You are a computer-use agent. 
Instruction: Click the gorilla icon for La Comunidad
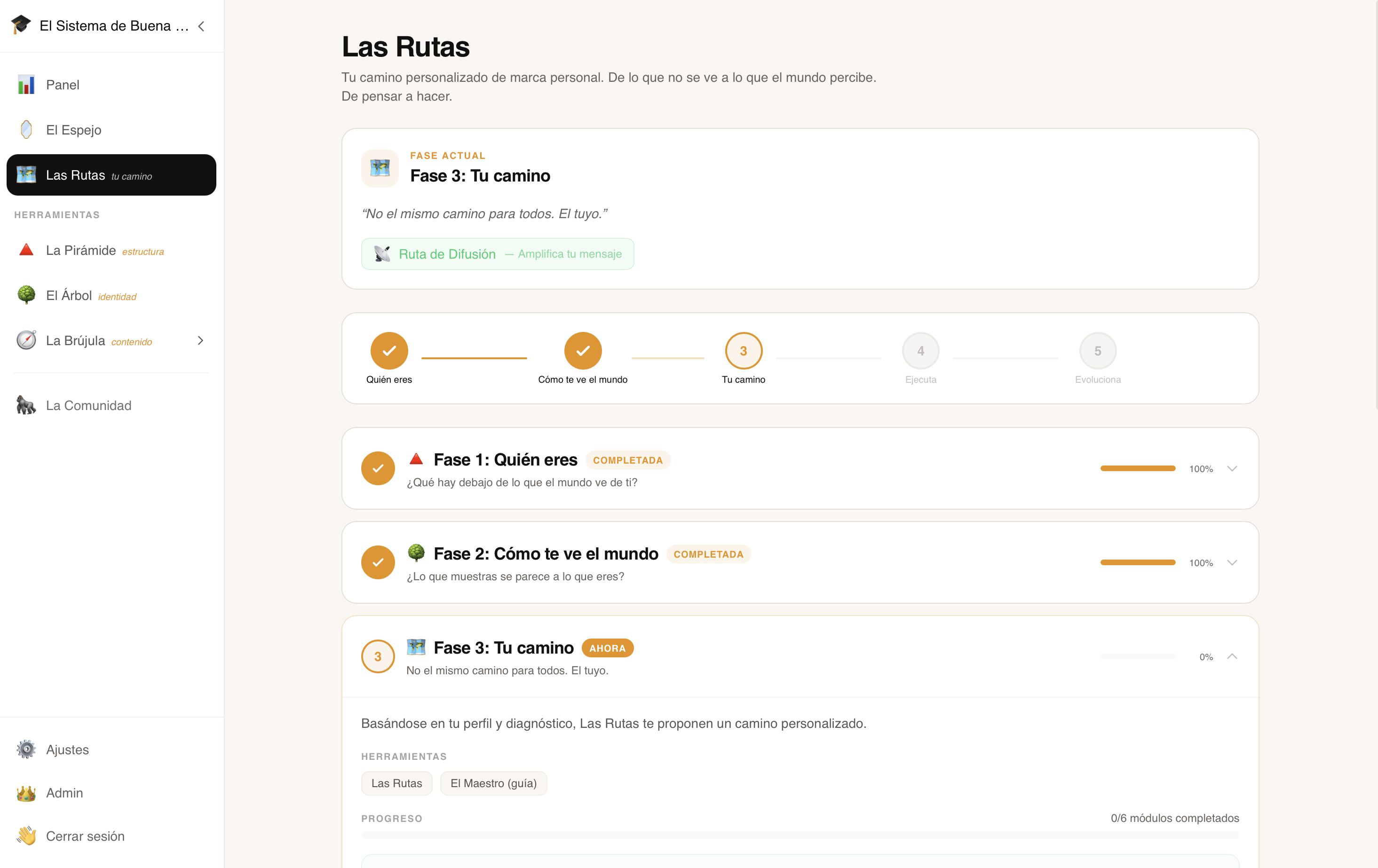[26, 405]
